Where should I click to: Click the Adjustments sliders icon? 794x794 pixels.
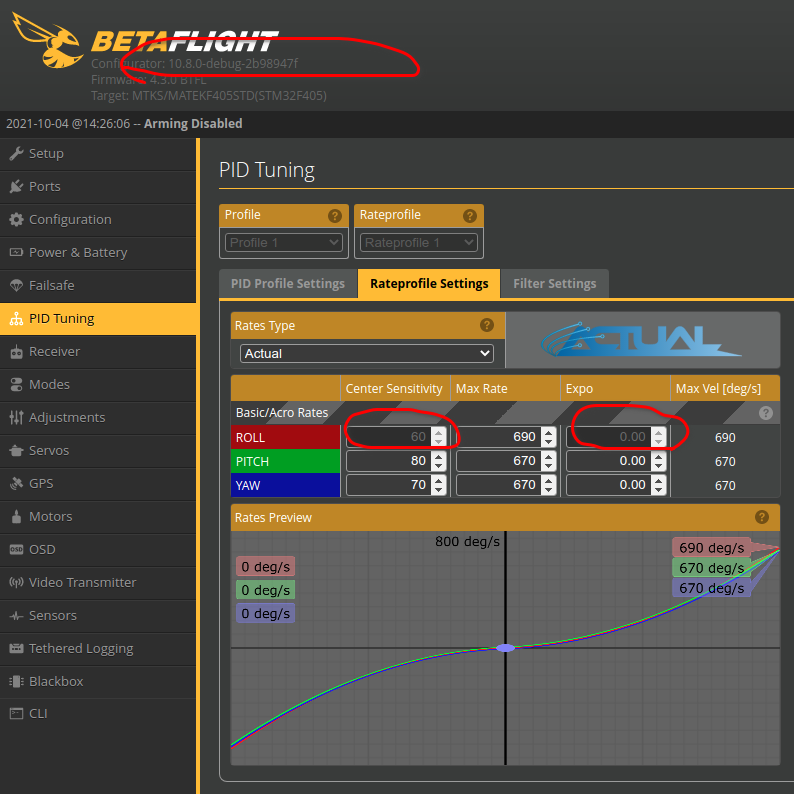tap(16, 417)
